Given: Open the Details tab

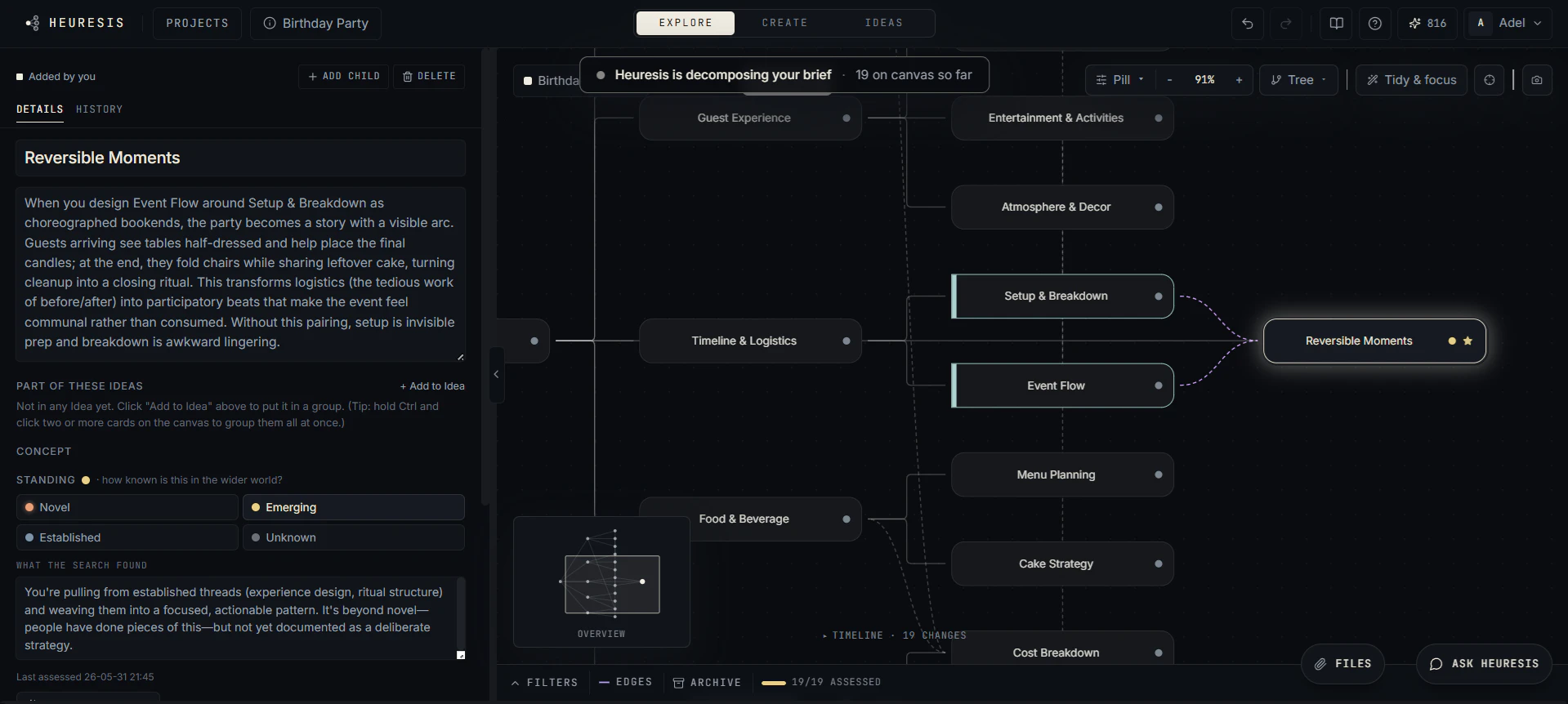Looking at the screenshot, I should click(40, 109).
